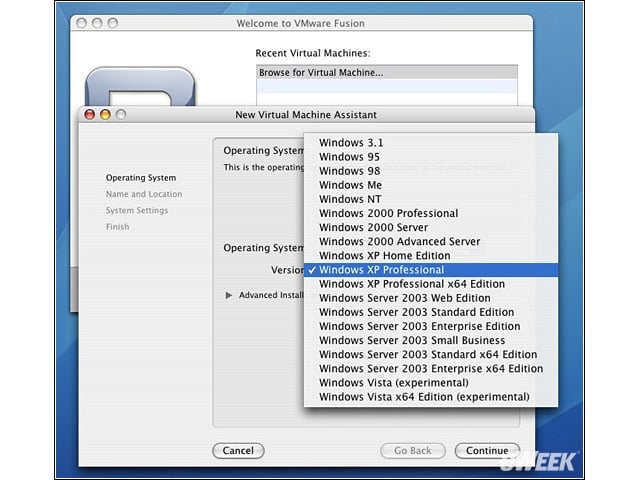640x480 pixels.
Task: Choose Windows 2000 Advanced Server
Action: tap(431, 241)
